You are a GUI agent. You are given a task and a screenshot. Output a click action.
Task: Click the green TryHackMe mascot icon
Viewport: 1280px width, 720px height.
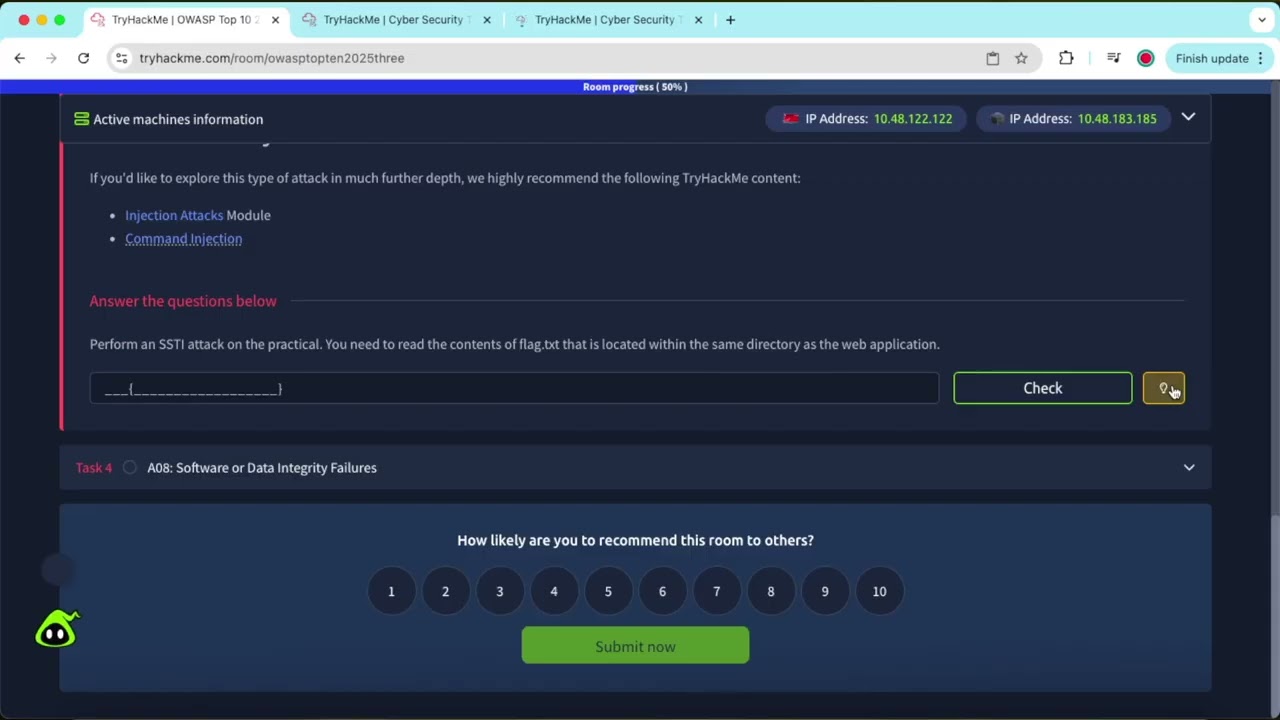pos(57,629)
